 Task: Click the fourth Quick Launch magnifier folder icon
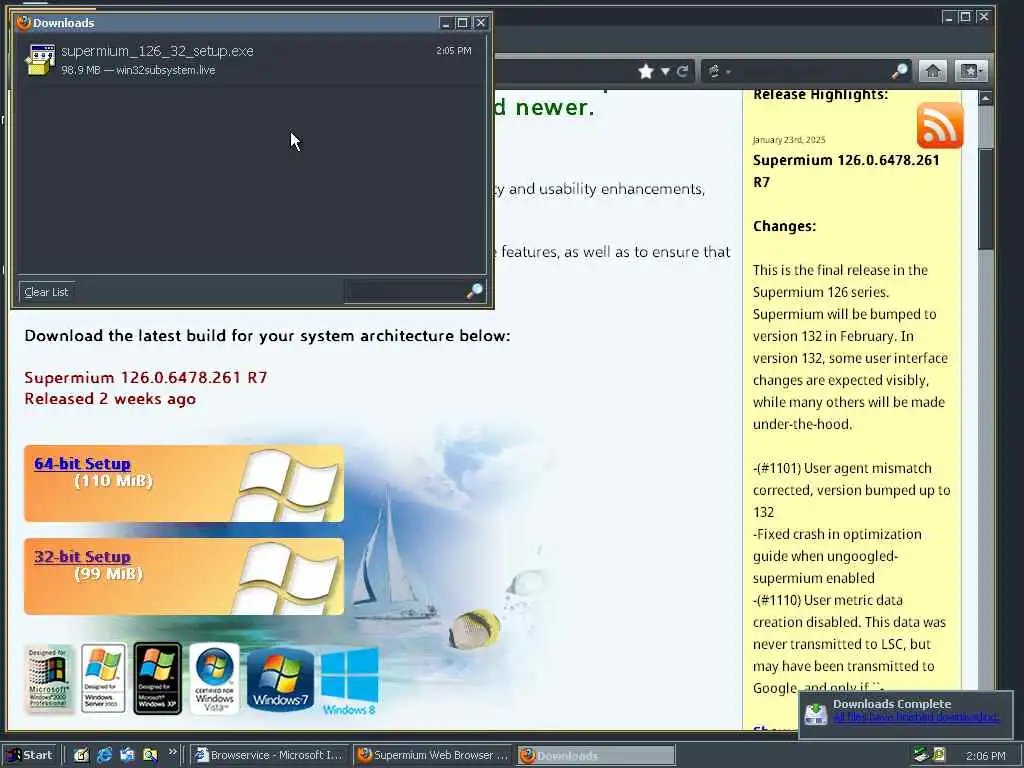150,755
